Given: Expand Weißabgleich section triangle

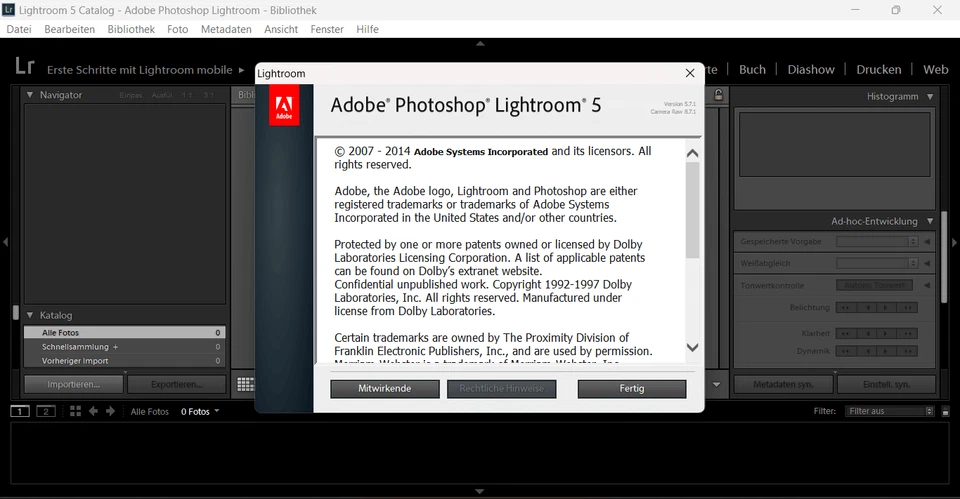Looking at the screenshot, I should pos(927,263).
